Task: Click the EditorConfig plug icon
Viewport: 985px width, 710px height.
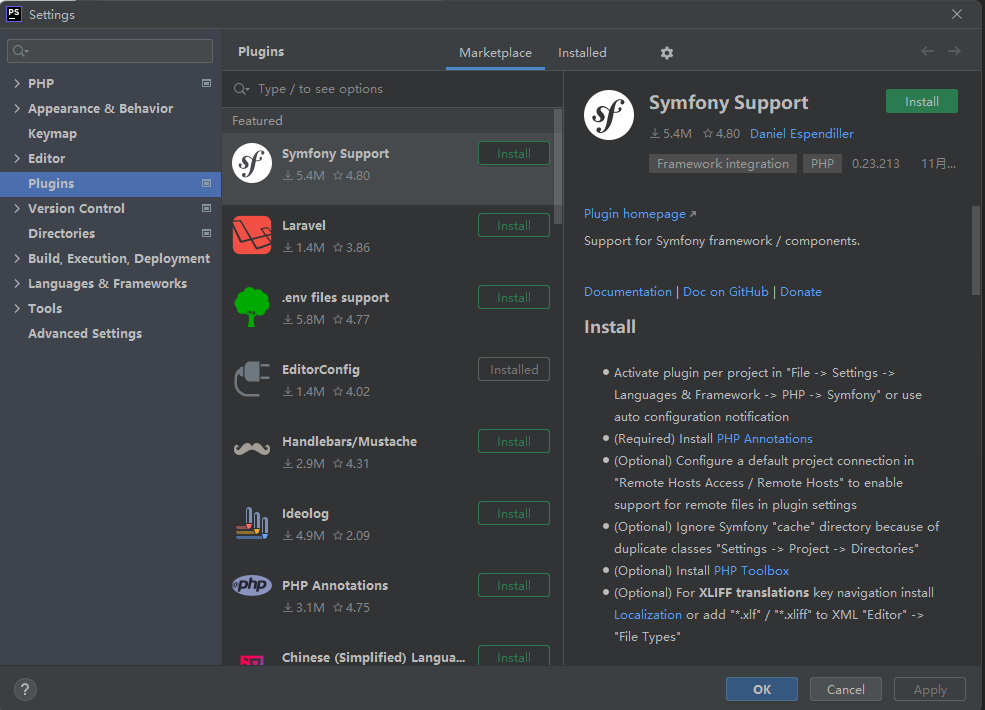Action: point(252,379)
